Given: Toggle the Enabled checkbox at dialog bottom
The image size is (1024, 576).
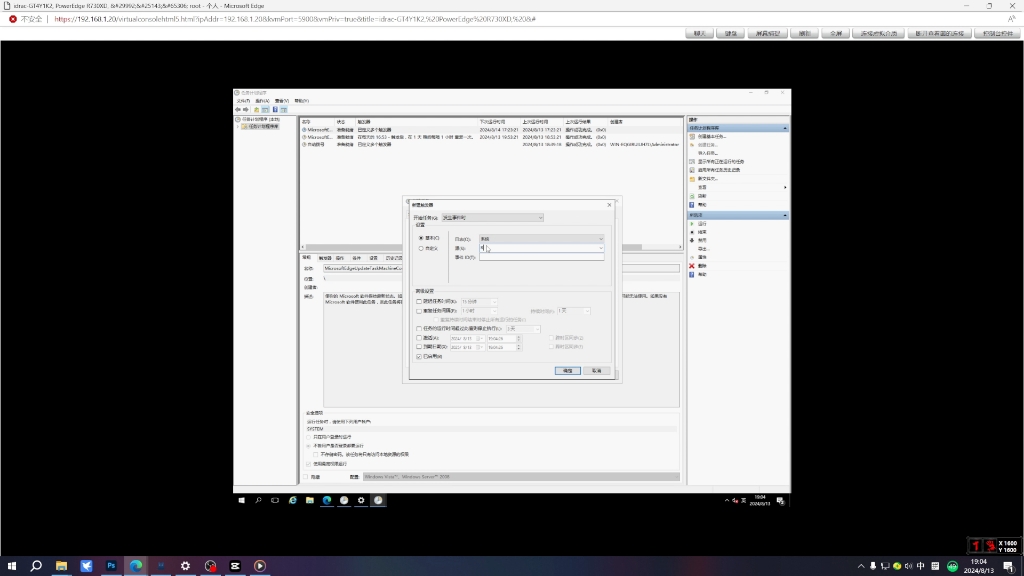Looking at the screenshot, I should tap(419, 357).
